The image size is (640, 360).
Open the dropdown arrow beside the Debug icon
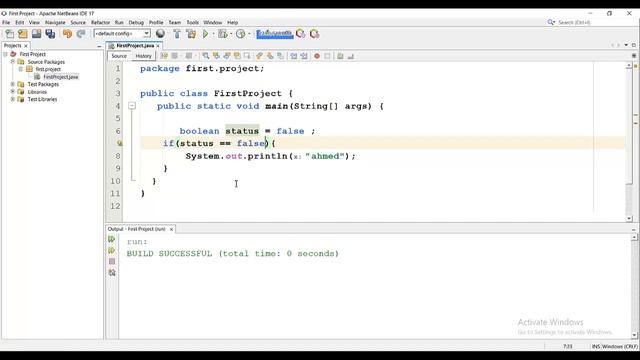click(231, 34)
